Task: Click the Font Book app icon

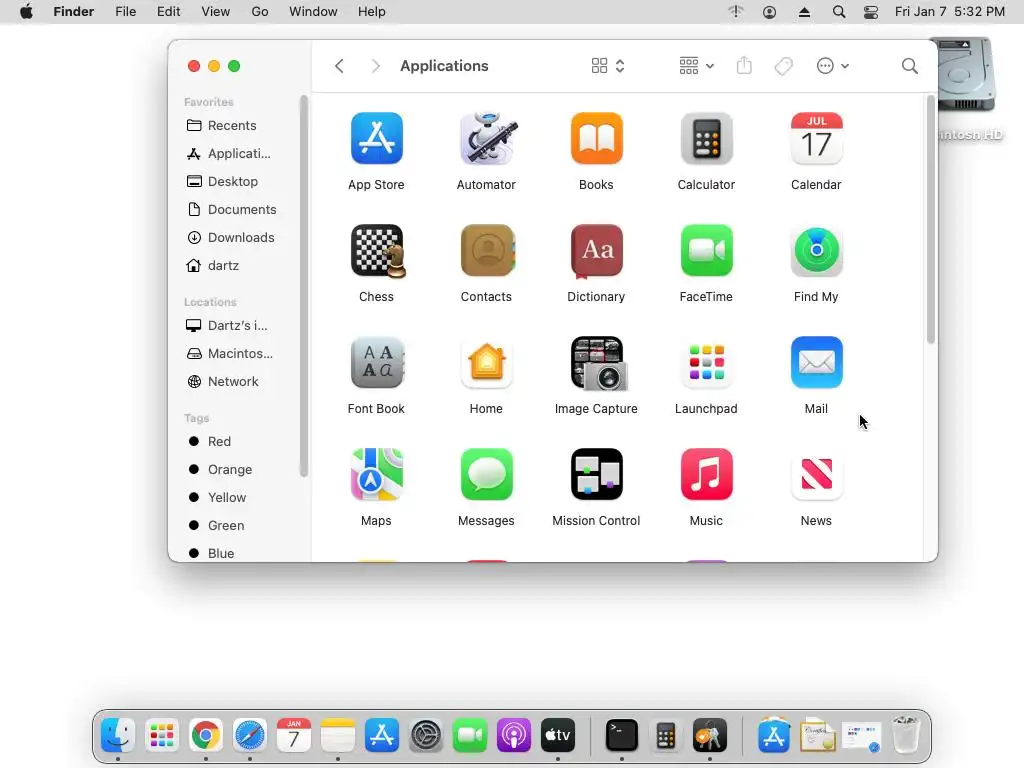Action: click(377, 362)
